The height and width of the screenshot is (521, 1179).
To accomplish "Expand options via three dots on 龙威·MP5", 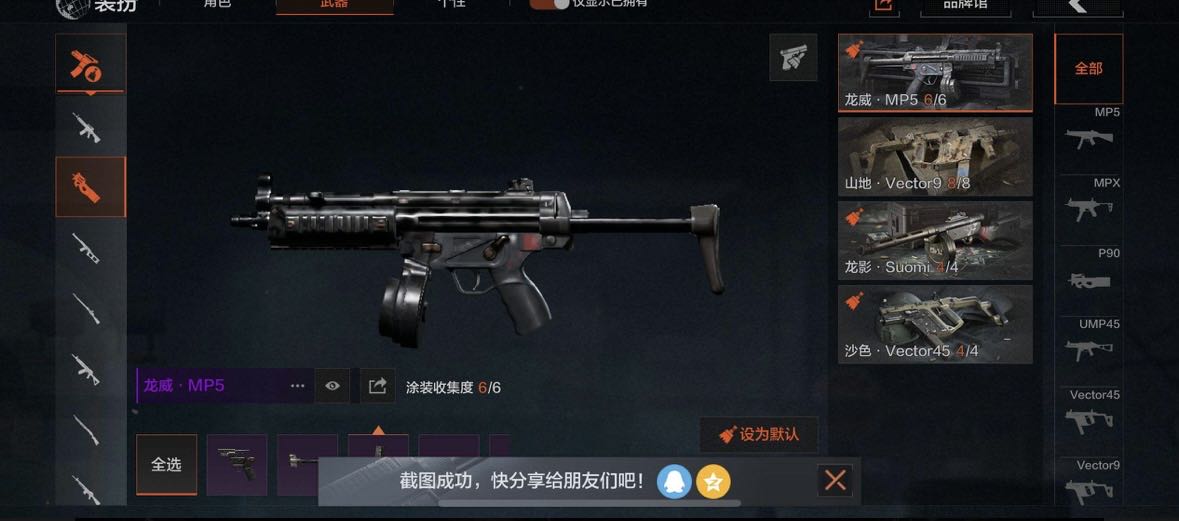I will [x=298, y=386].
